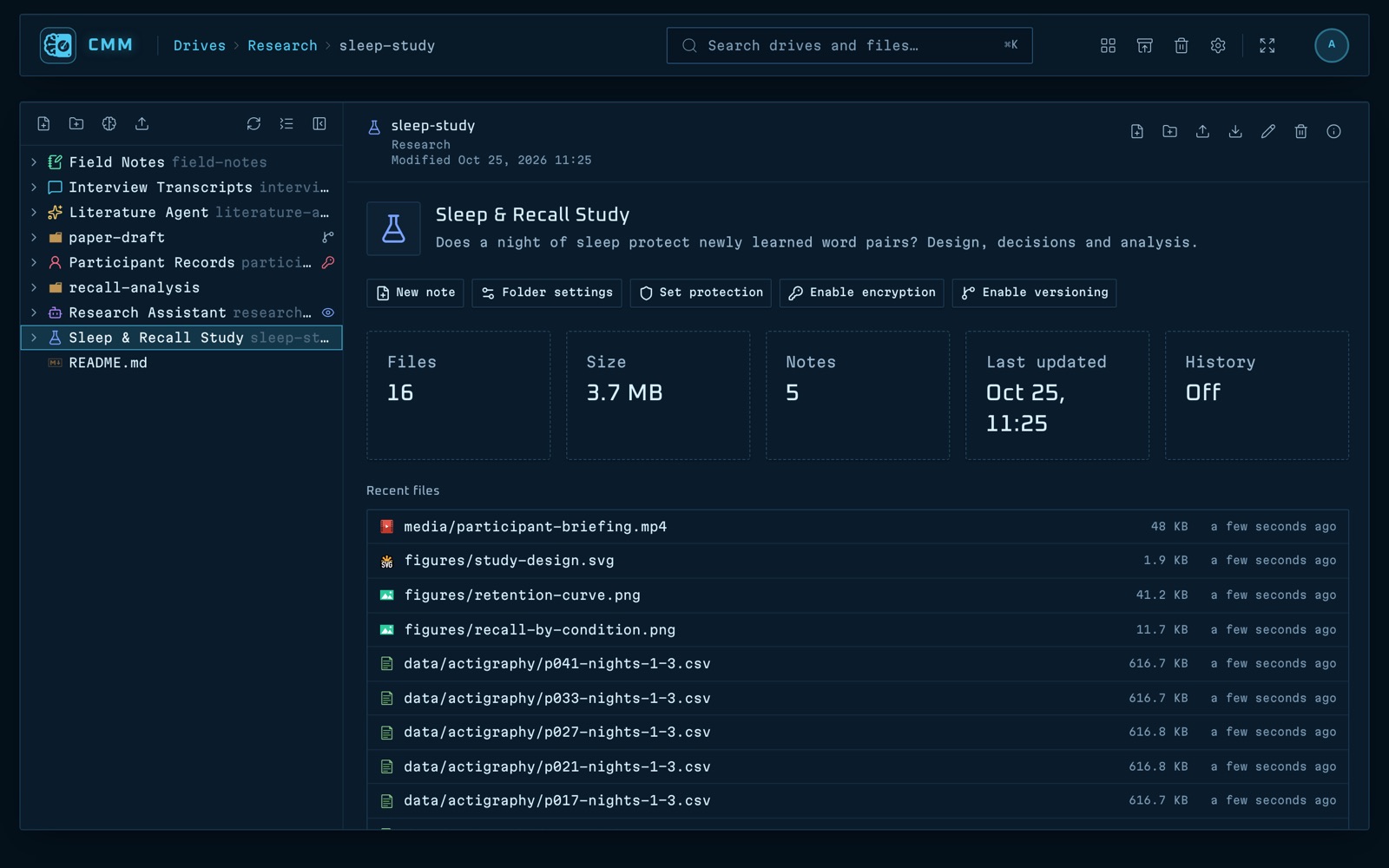The width and height of the screenshot is (1389, 868).
Task: Click the upload icon in the sidebar toolbar
Action: tap(142, 124)
